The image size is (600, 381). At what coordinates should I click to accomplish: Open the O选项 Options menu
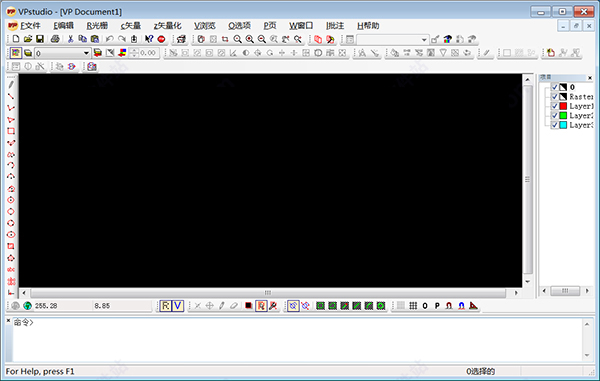coord(239,26)
